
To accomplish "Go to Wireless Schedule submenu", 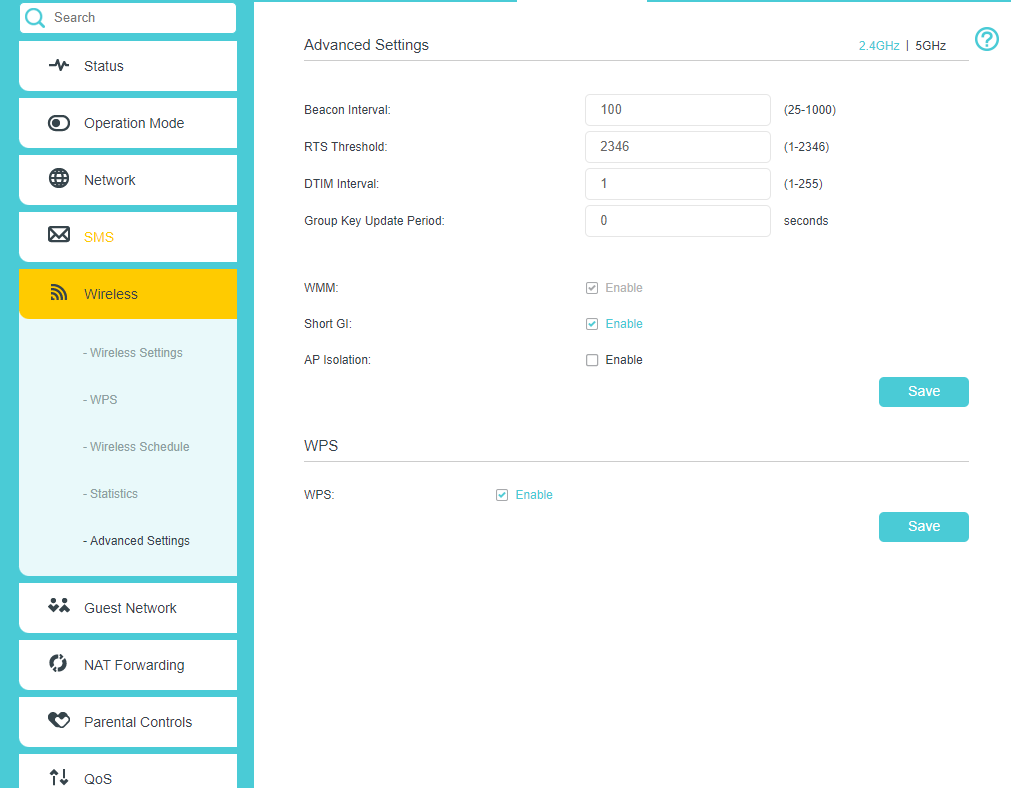I will click(x=136, y=447).
